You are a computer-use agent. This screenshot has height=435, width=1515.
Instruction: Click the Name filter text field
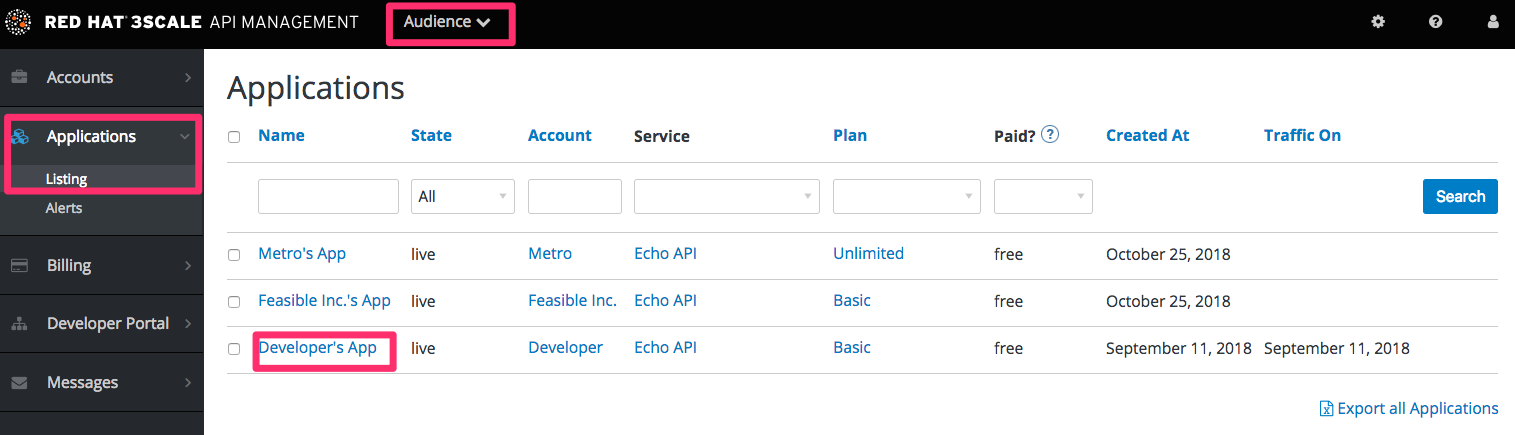pos(328,196)
